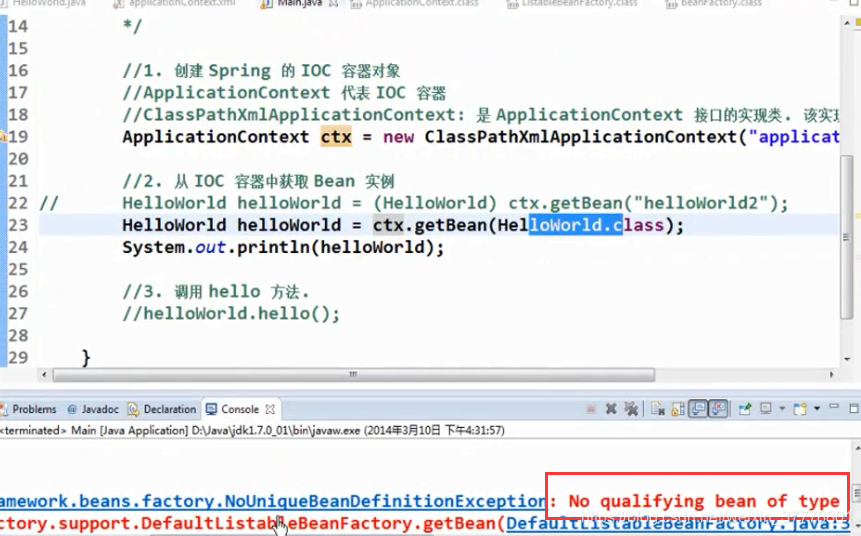This screenshot has height=536, width=861.
Task: Click Display Selected Console monitor icon
Action: click(765, 409)
